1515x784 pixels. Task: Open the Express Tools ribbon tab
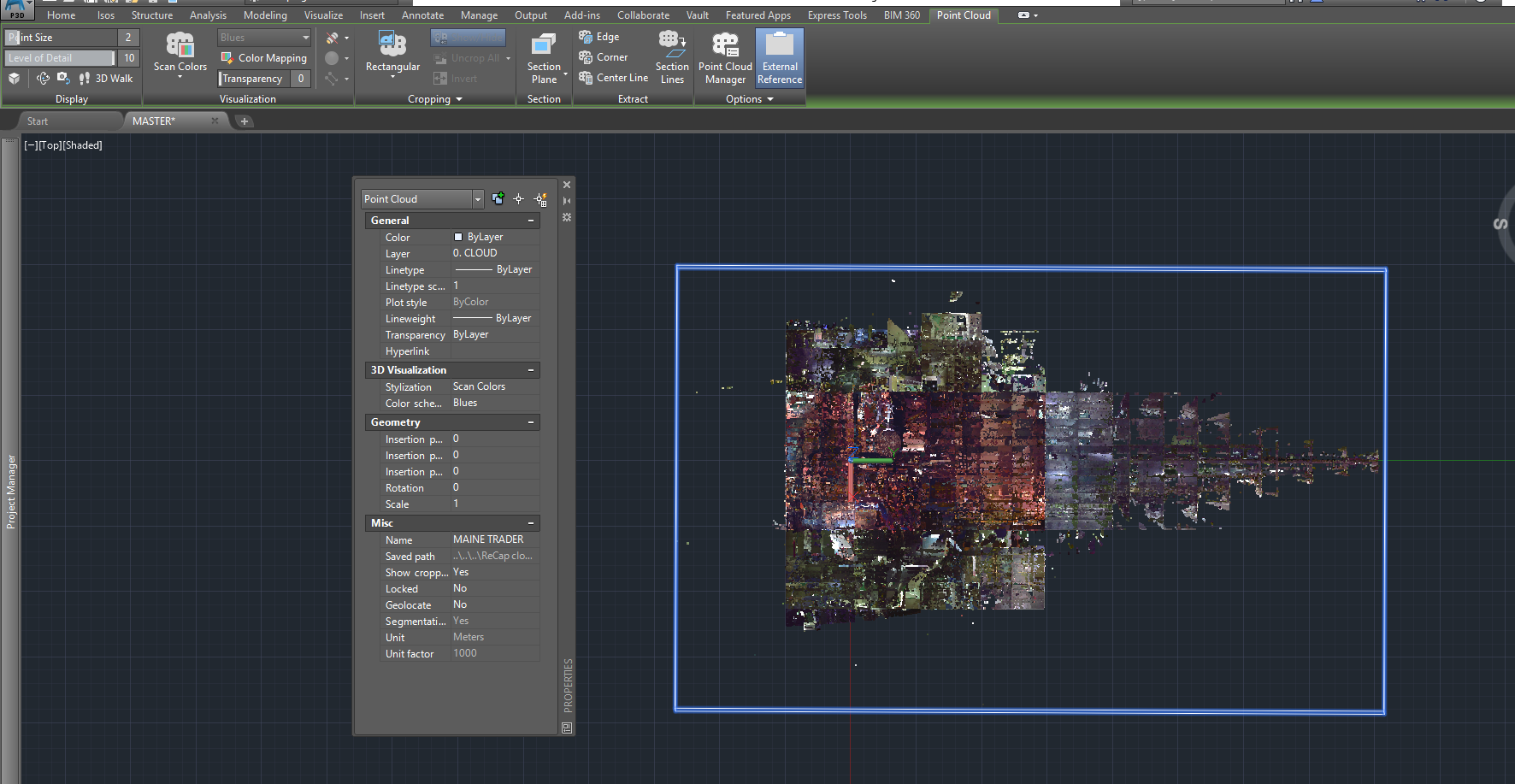tap(837, 15)
